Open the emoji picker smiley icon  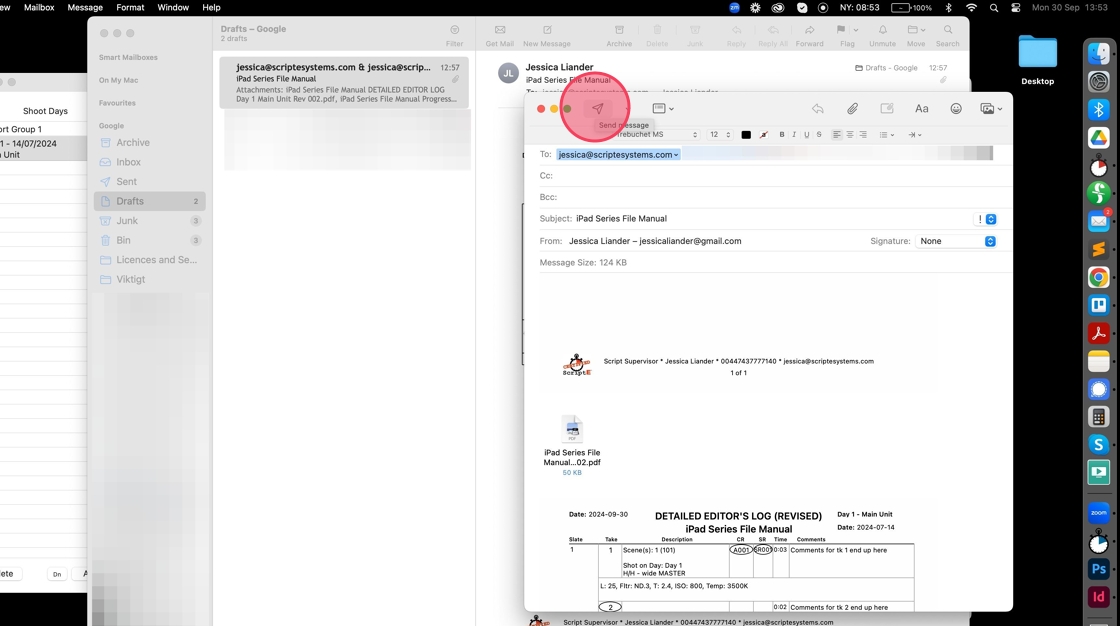pos(956,109)
